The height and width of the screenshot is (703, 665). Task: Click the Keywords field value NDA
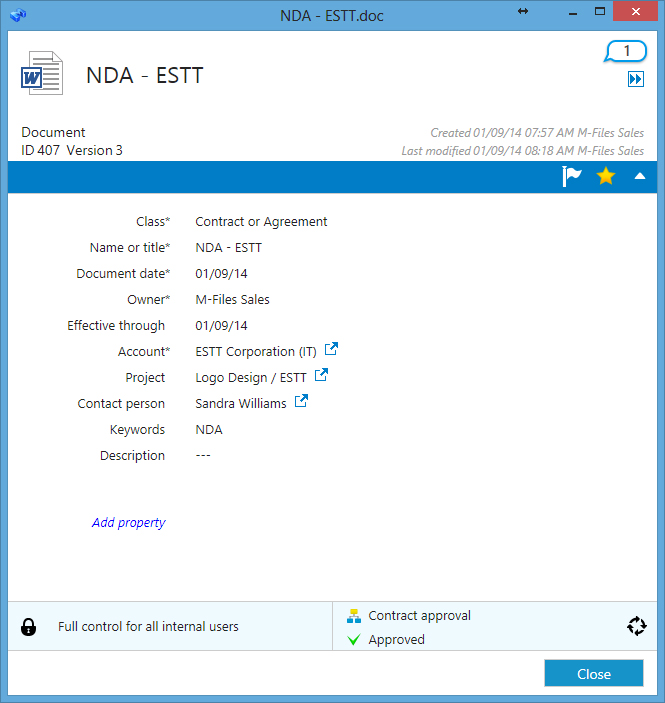[209, 430]
